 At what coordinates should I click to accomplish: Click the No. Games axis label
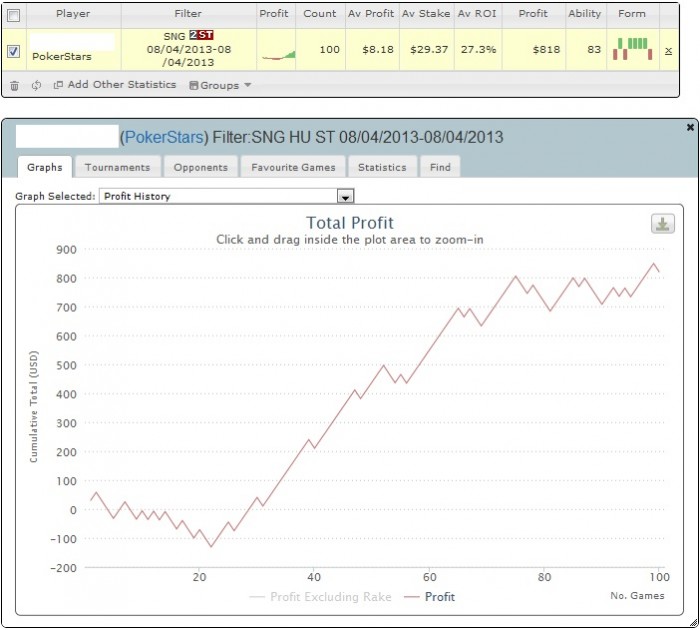(638, 596)
